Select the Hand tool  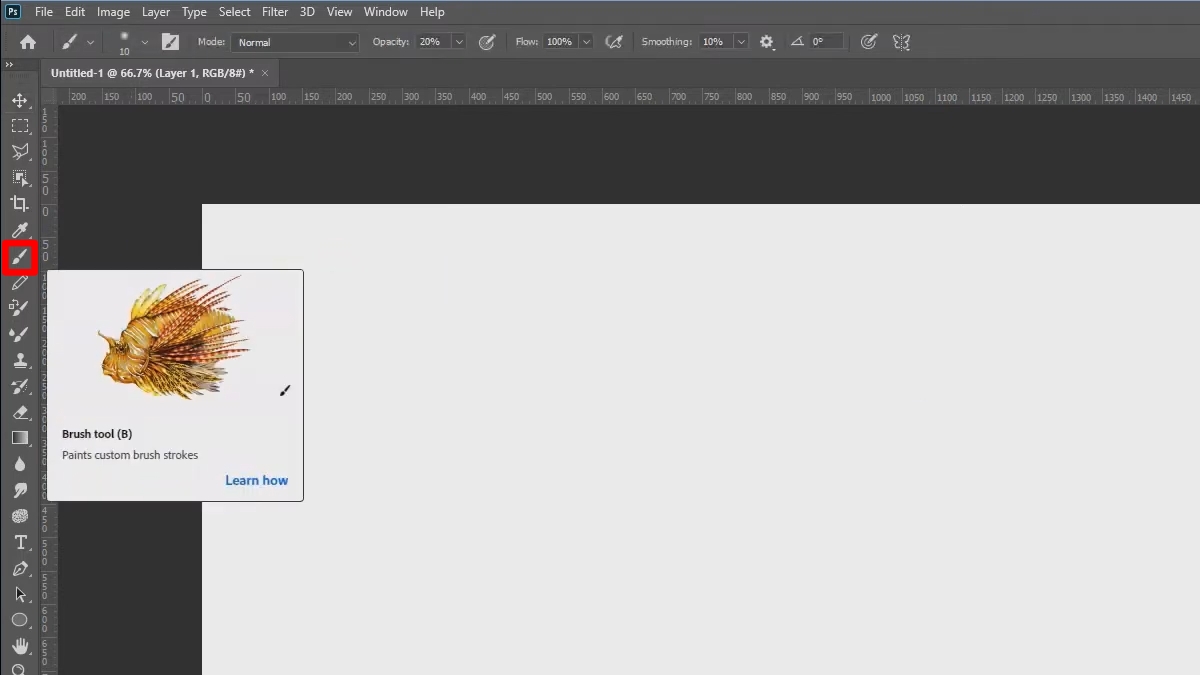[20, 646]
